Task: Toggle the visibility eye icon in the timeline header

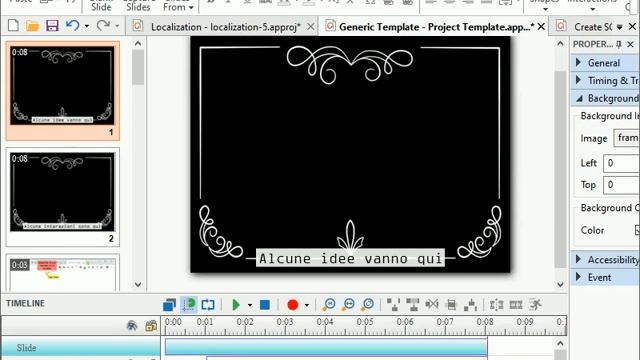Action: [x=131, y=326]
